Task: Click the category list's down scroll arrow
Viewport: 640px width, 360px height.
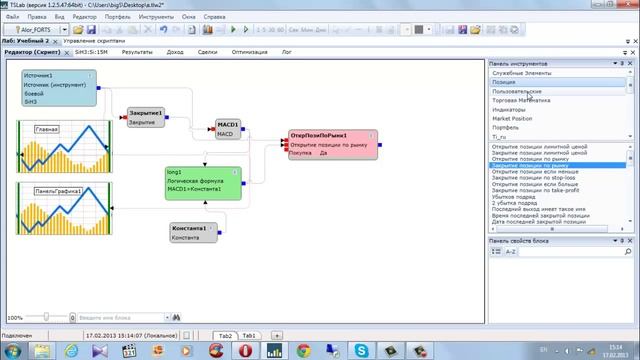Action: [x=630, y=136]
